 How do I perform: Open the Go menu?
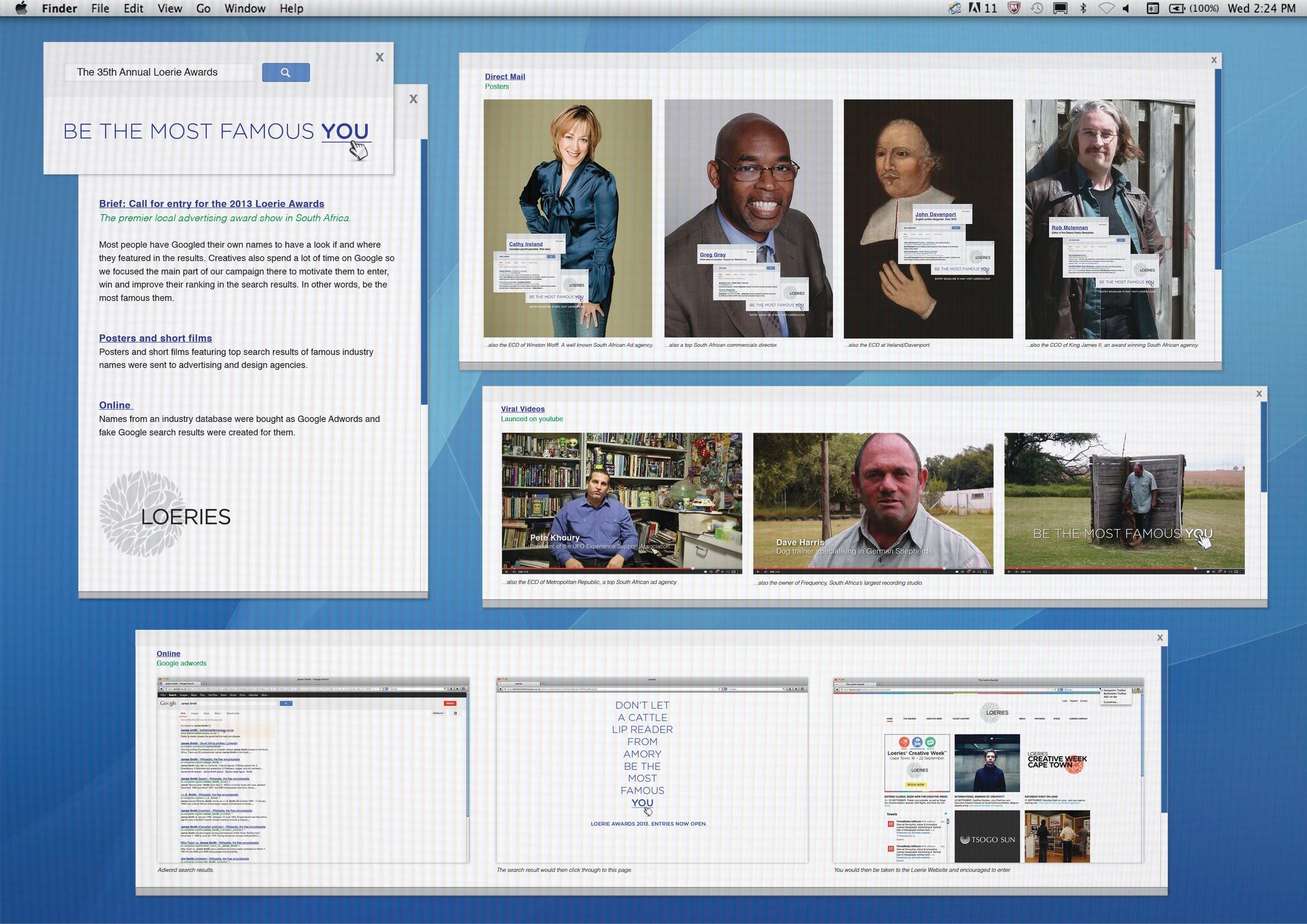(x=204, y=8)
